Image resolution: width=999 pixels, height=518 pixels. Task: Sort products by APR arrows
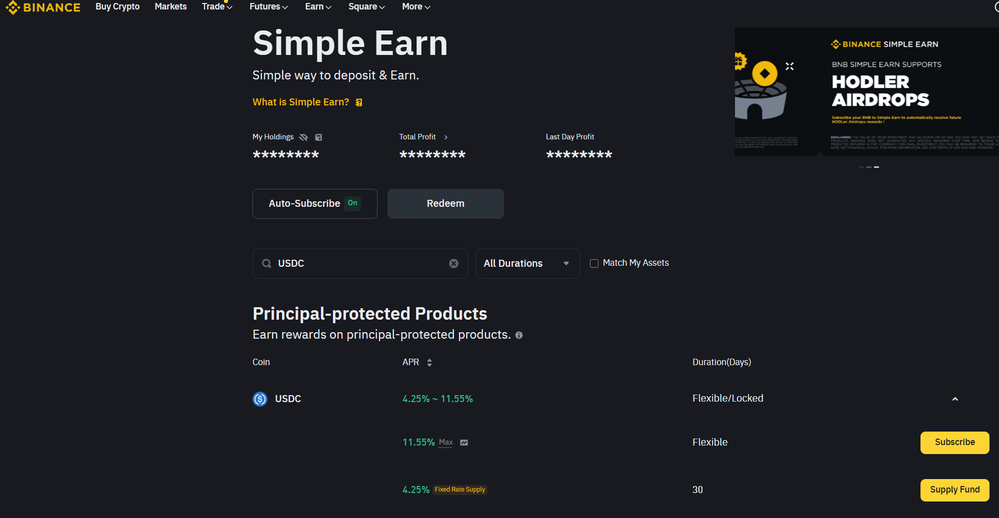[x=429, y=363]
